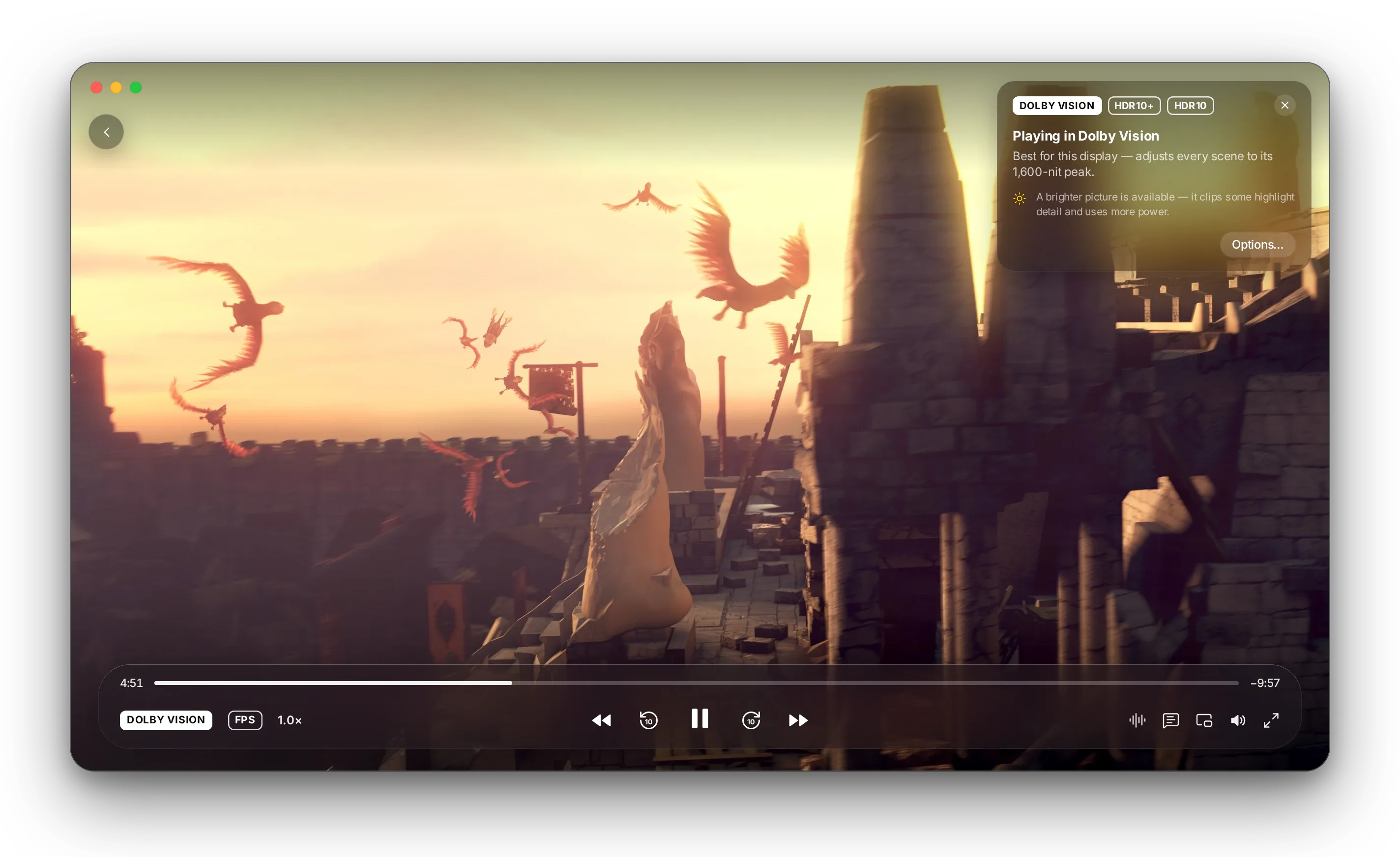The height and width of the screenshot is (857, 1400).
Task: Open the Options... button
Action: pyautogui.click(x=1257, y=244)
